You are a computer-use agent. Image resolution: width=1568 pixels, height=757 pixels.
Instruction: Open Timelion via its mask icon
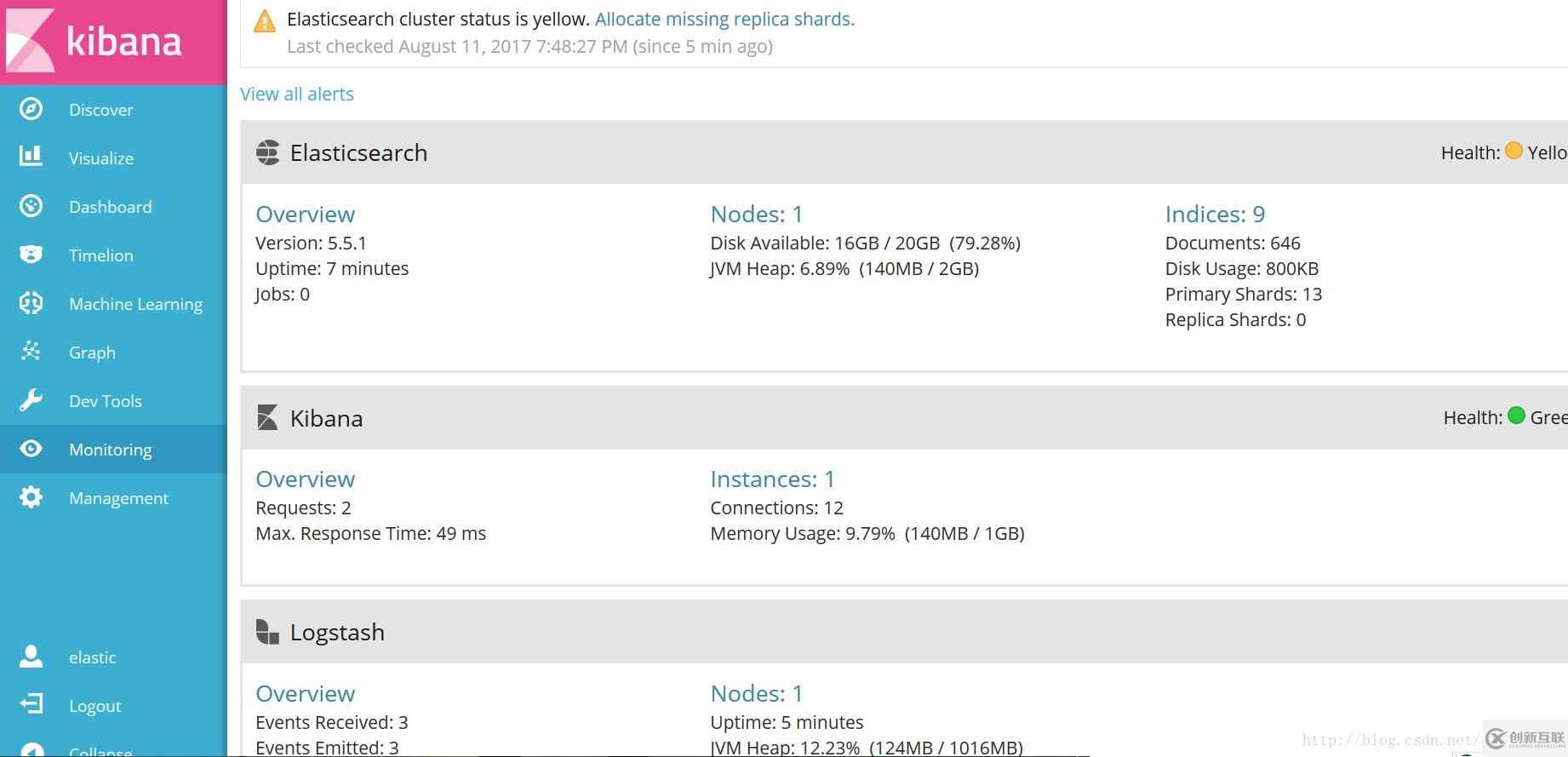coord(31,255)
